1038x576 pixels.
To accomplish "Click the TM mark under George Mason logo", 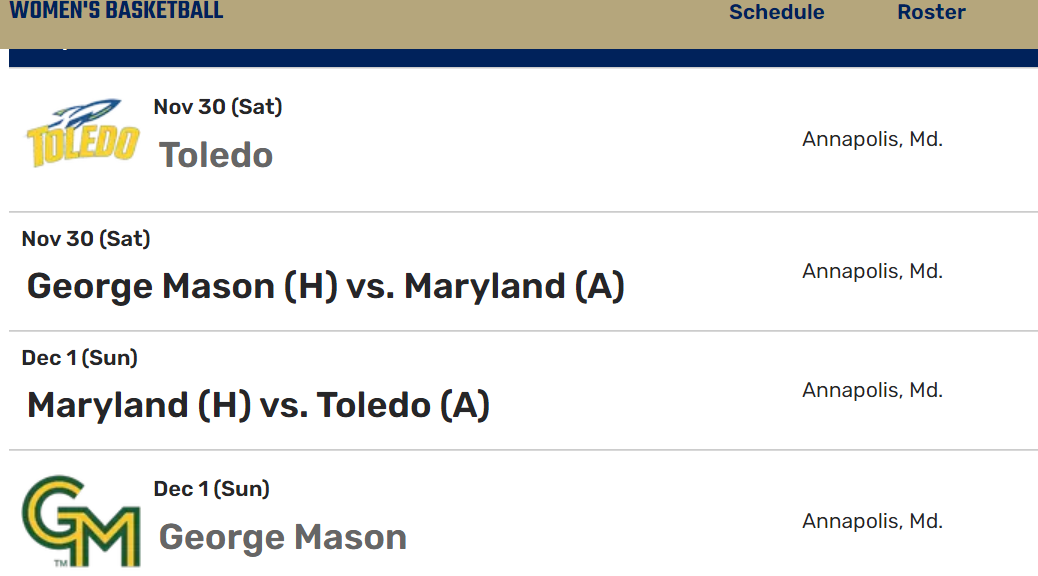I will 60,564.
